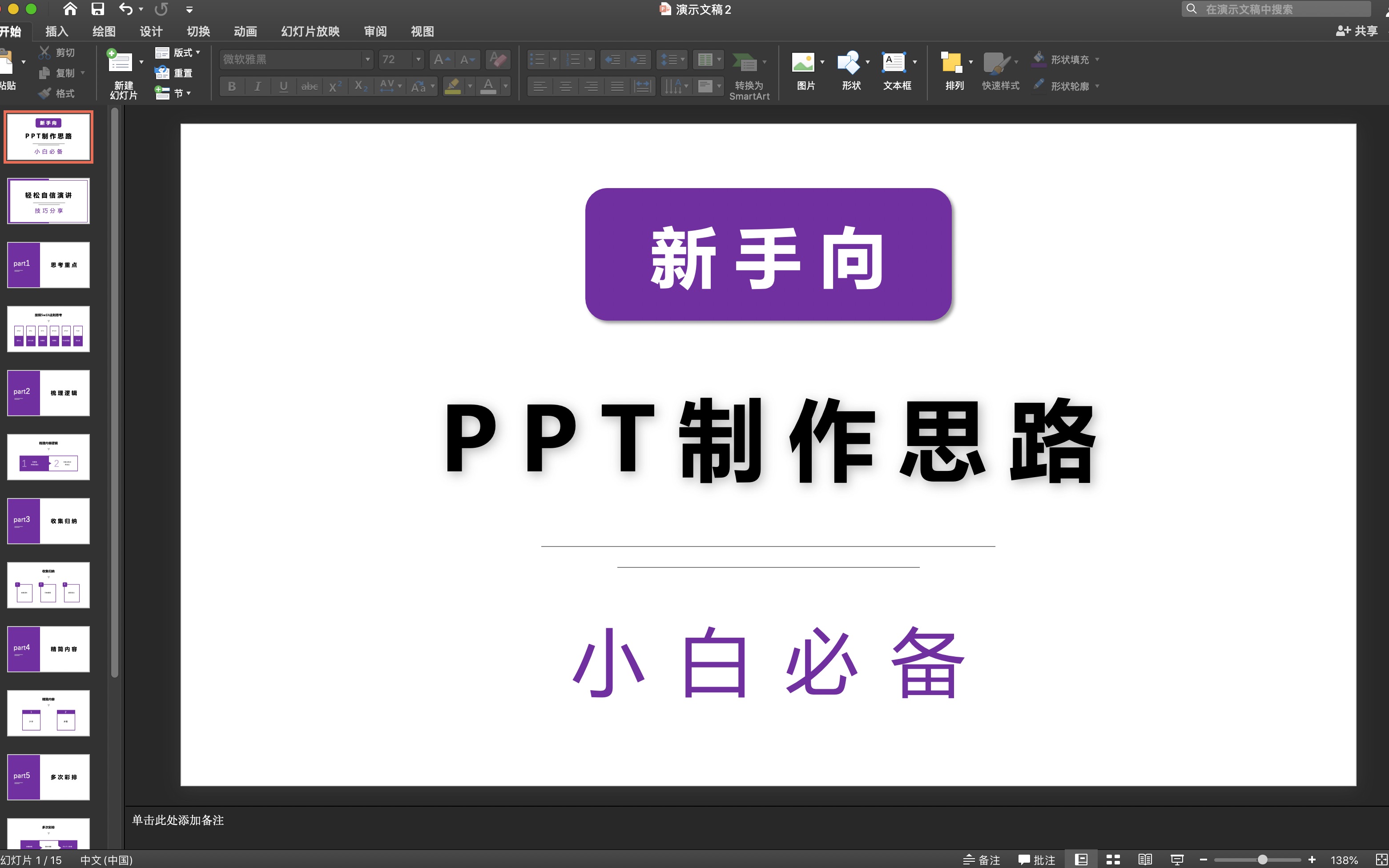This screenshot has height=868, width=1389.
Task: Cut selection with 剪切
Action: click(x=56, y=52)
